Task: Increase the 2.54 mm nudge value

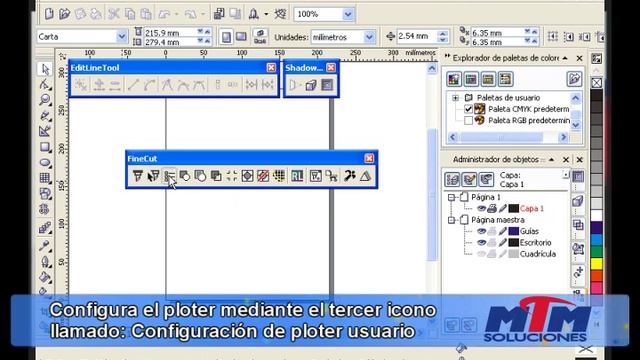Action: pos(443,33)
